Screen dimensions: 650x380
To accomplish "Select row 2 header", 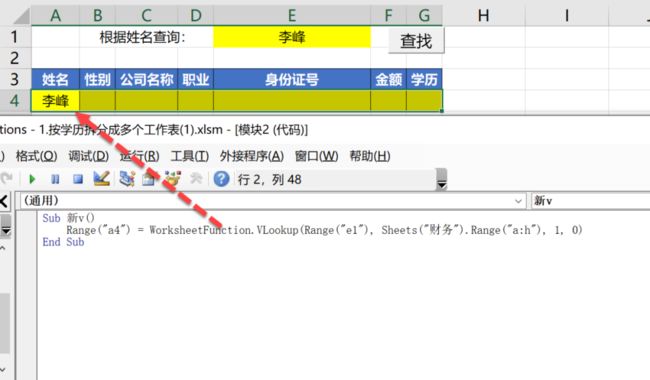I will [15, 58].
